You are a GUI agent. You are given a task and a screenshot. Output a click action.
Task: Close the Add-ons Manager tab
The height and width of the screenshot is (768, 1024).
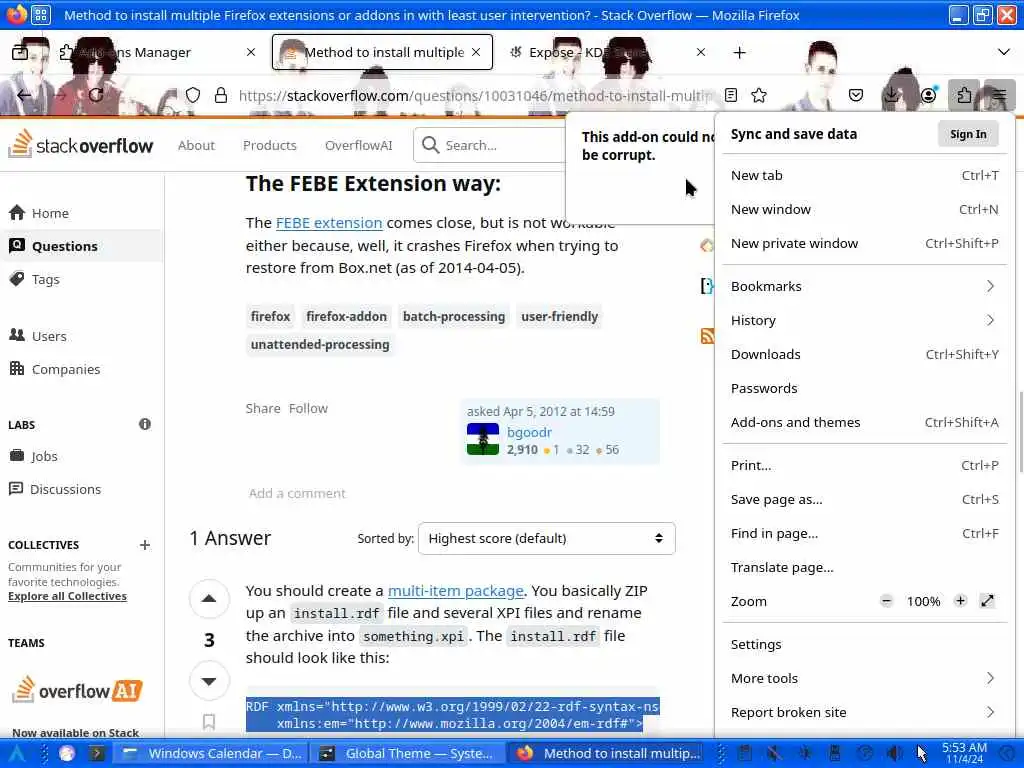pos(251,52)
